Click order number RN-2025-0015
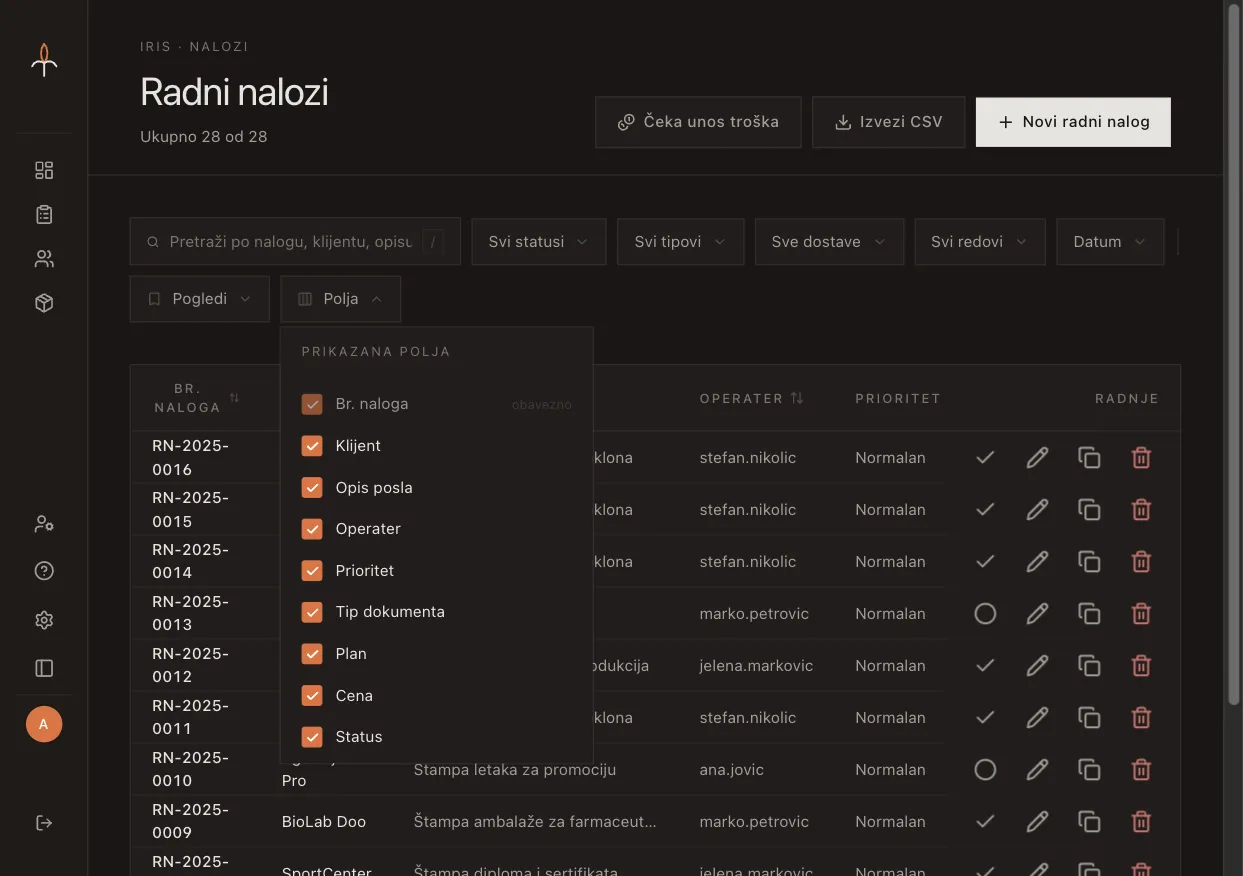Viewport: 1243px width, 876px height. coord(191,509)
